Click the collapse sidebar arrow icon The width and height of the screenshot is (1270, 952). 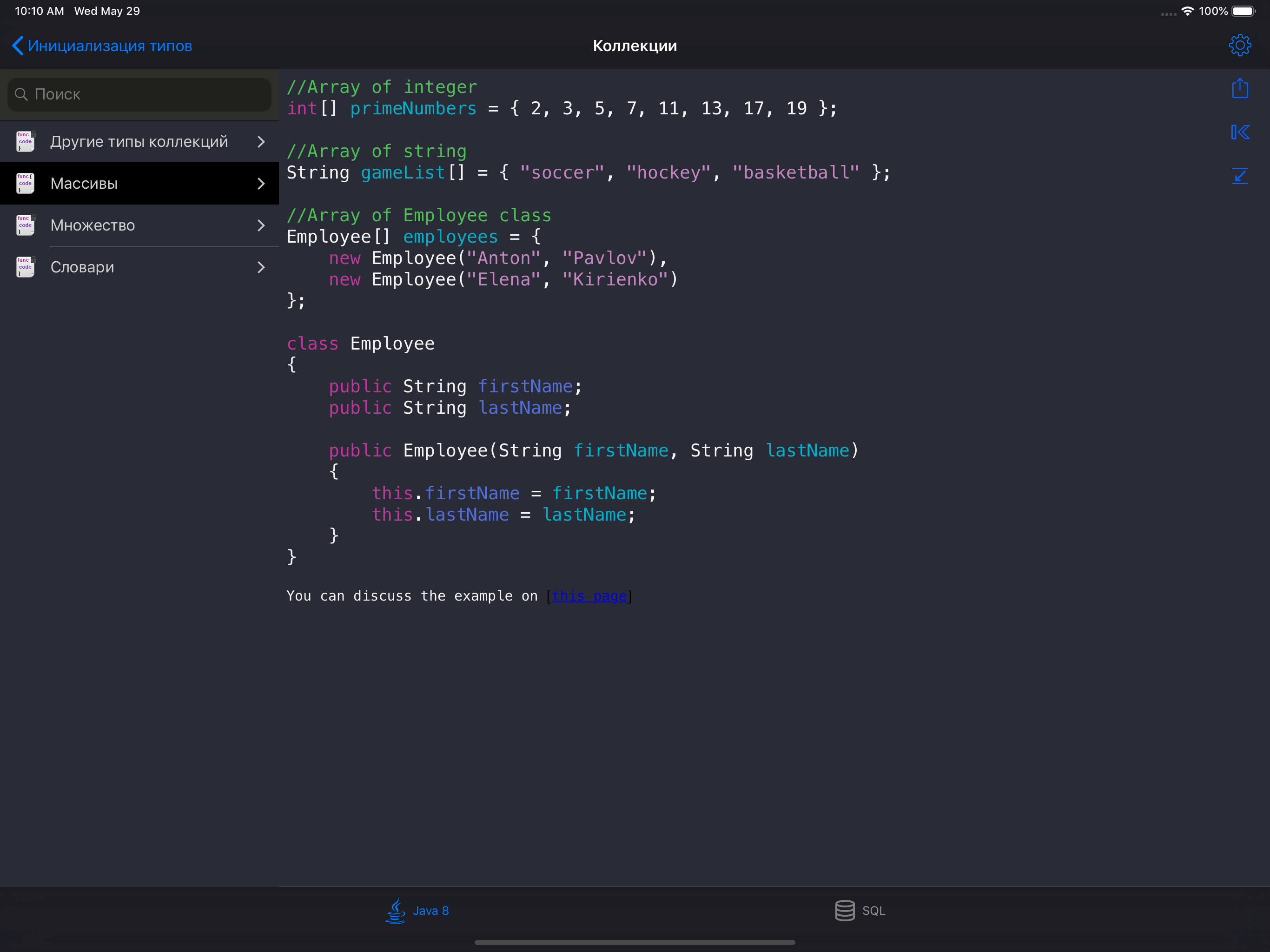1240,132
